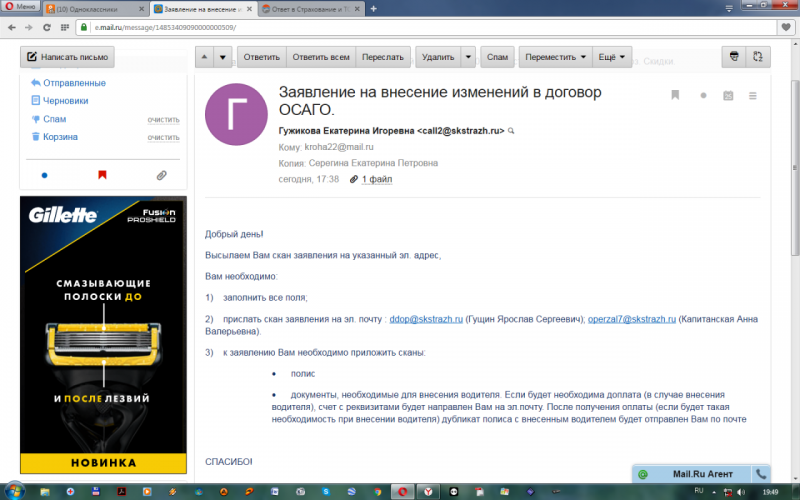
Task: Go to next message arrow down
Action: 222,57
